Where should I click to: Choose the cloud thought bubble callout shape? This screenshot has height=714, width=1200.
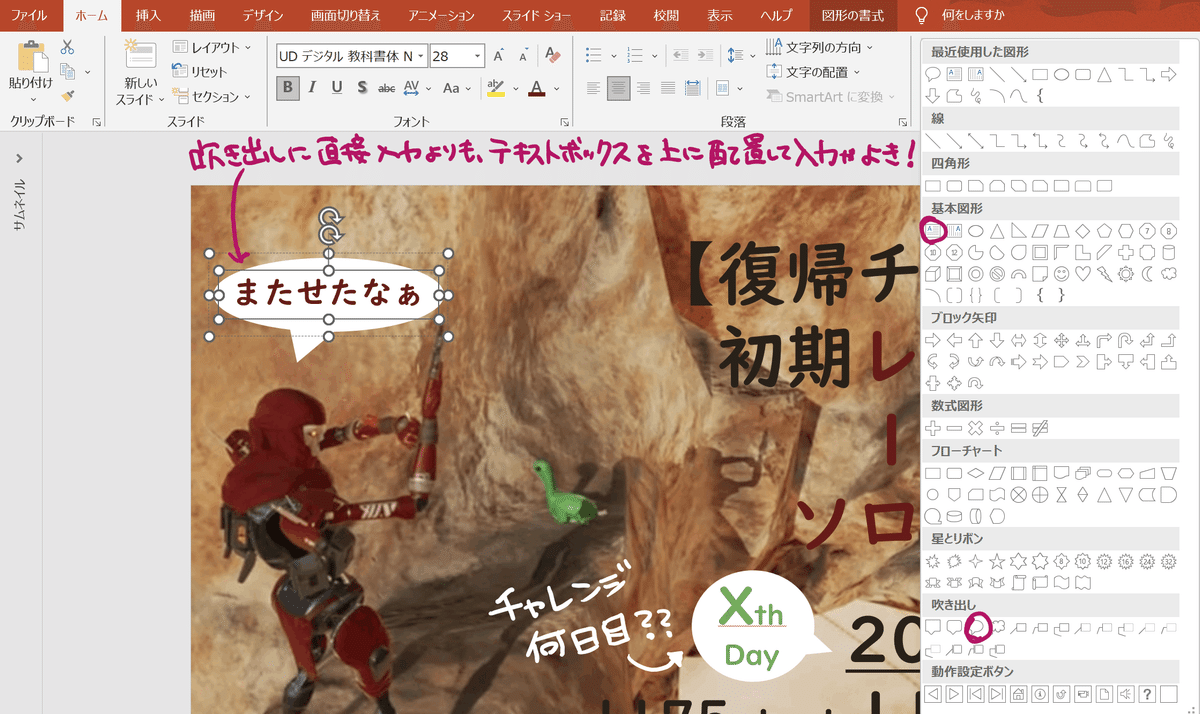997,627
